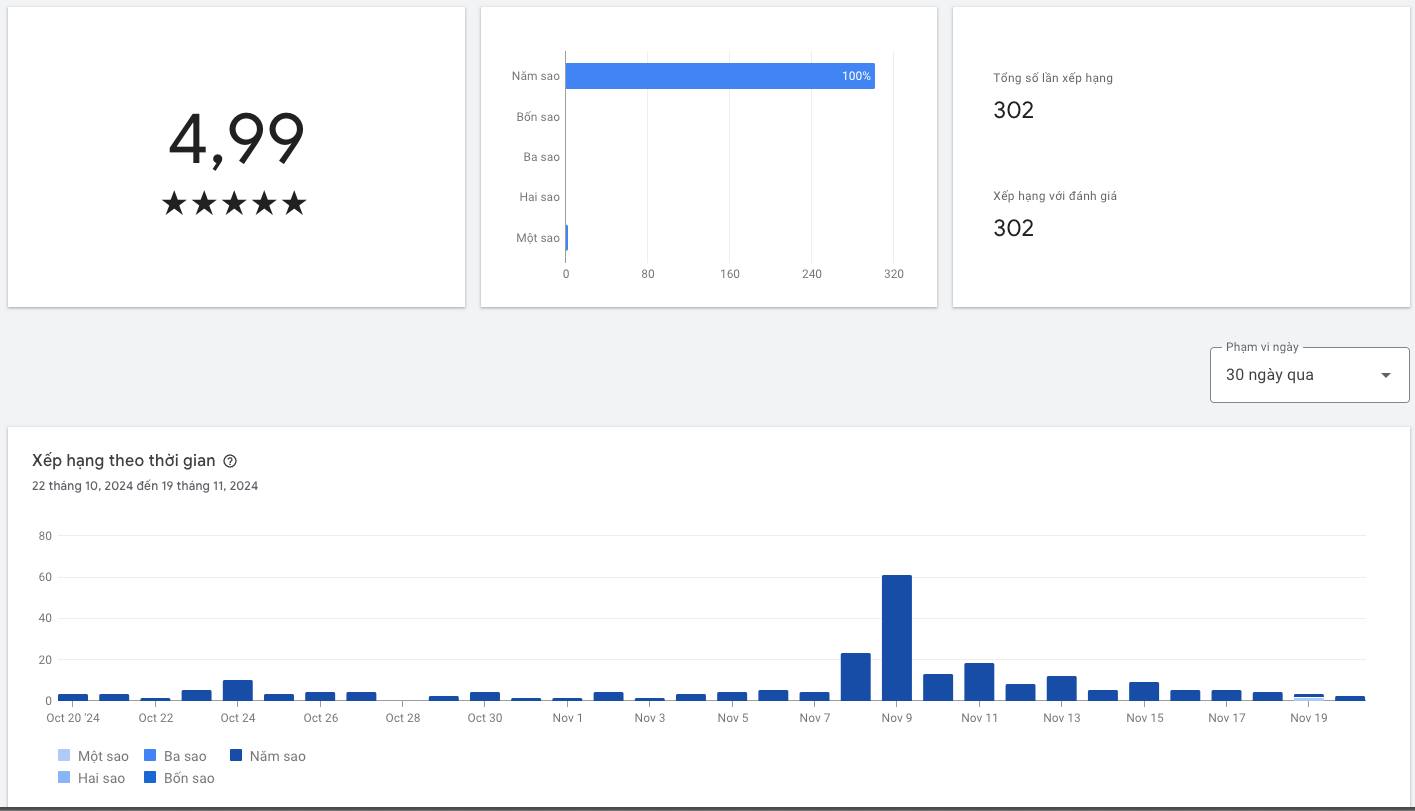Click the Ba sao row label in distribution chart
The width and height of the screenshot is (1415, 811).
(x=542, y=157)
